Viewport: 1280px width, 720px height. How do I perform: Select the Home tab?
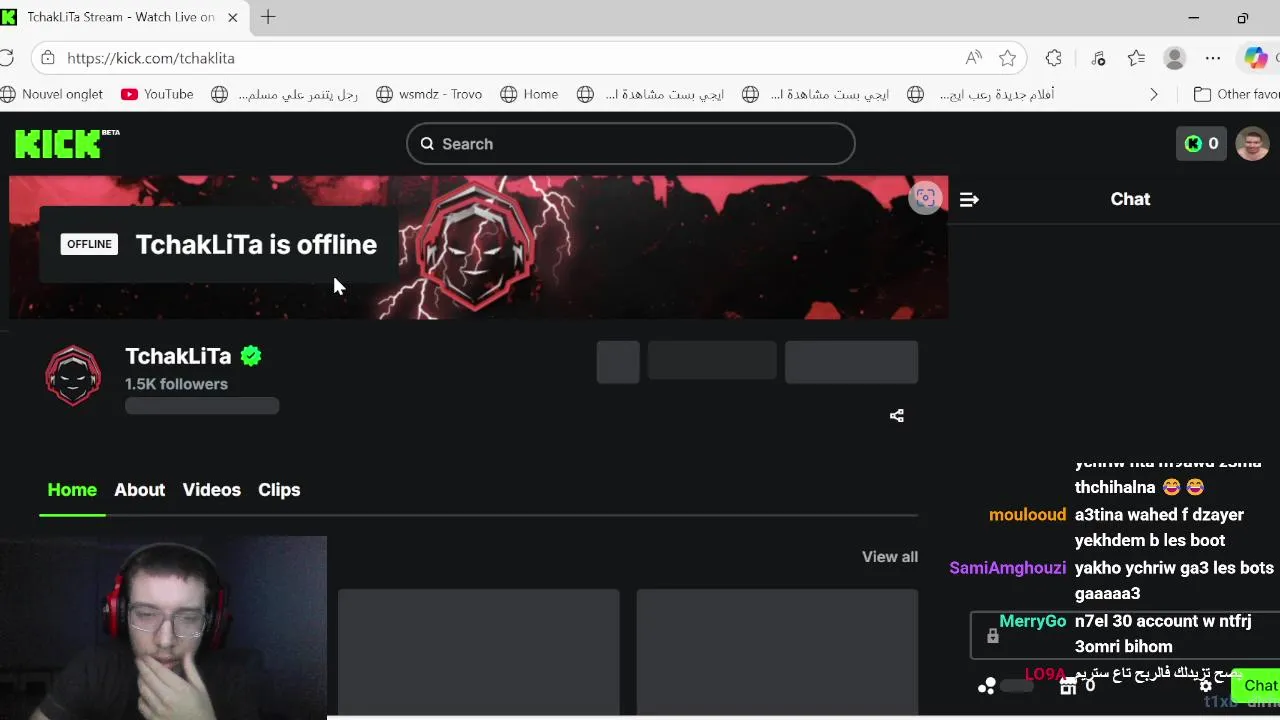point(72,490)
